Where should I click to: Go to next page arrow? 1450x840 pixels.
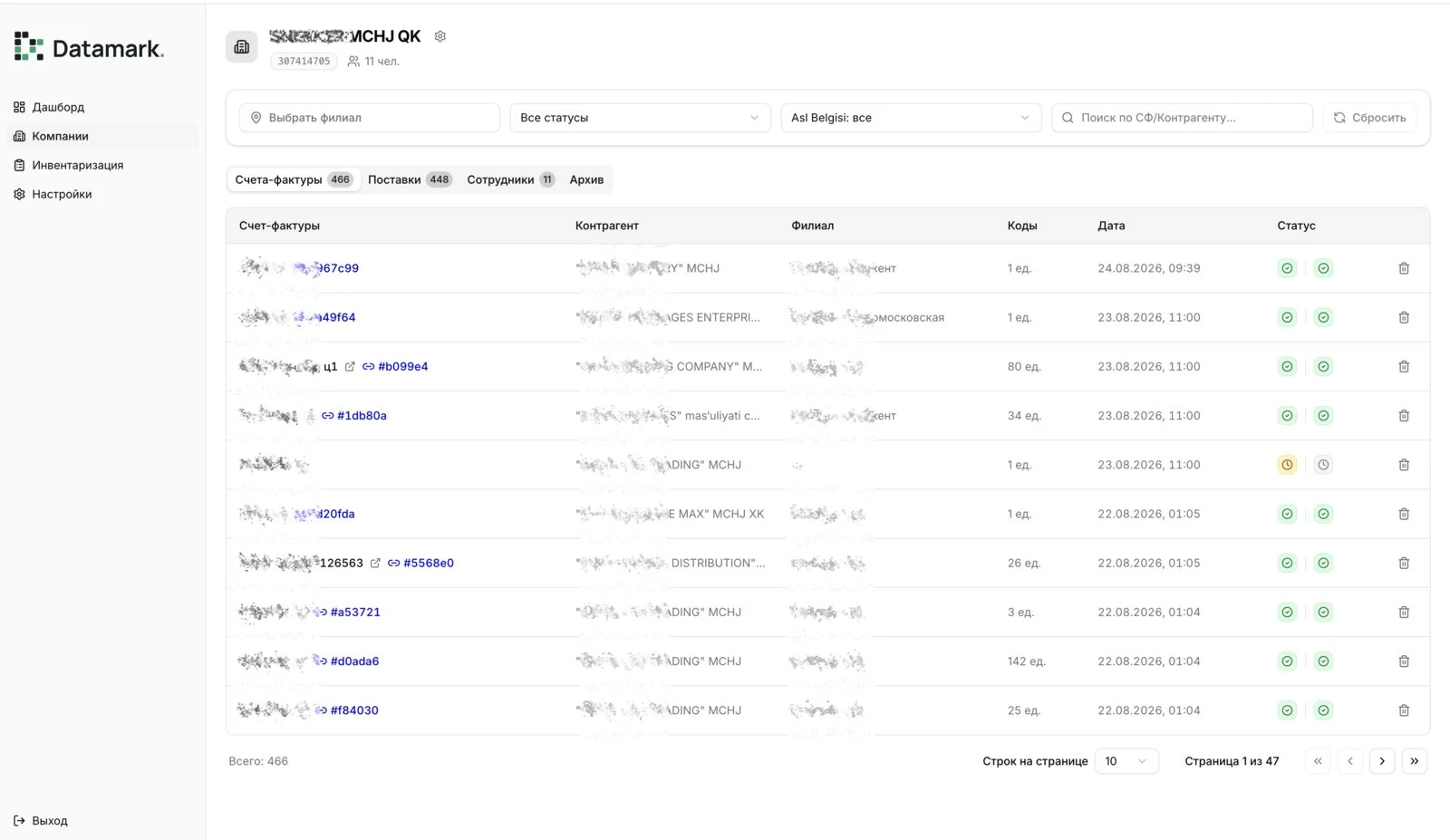click(1382, 761)
